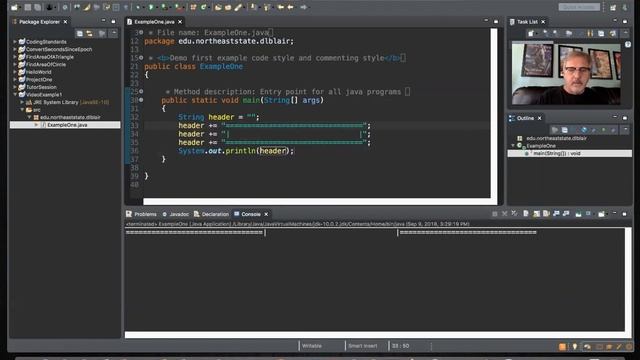Switch to the Javadoc tab

[x=176, y=214]
